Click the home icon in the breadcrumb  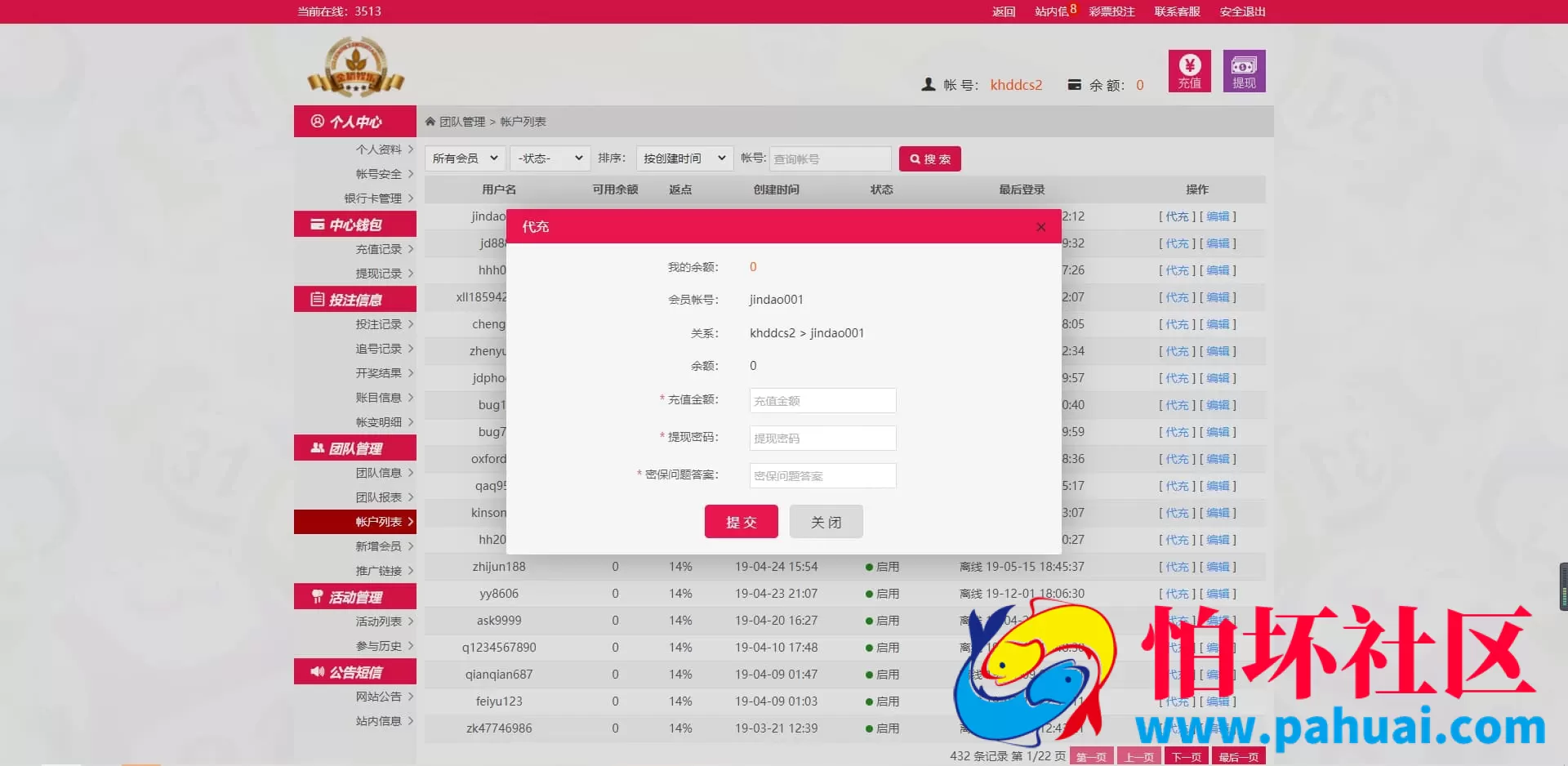click(430, 121)
